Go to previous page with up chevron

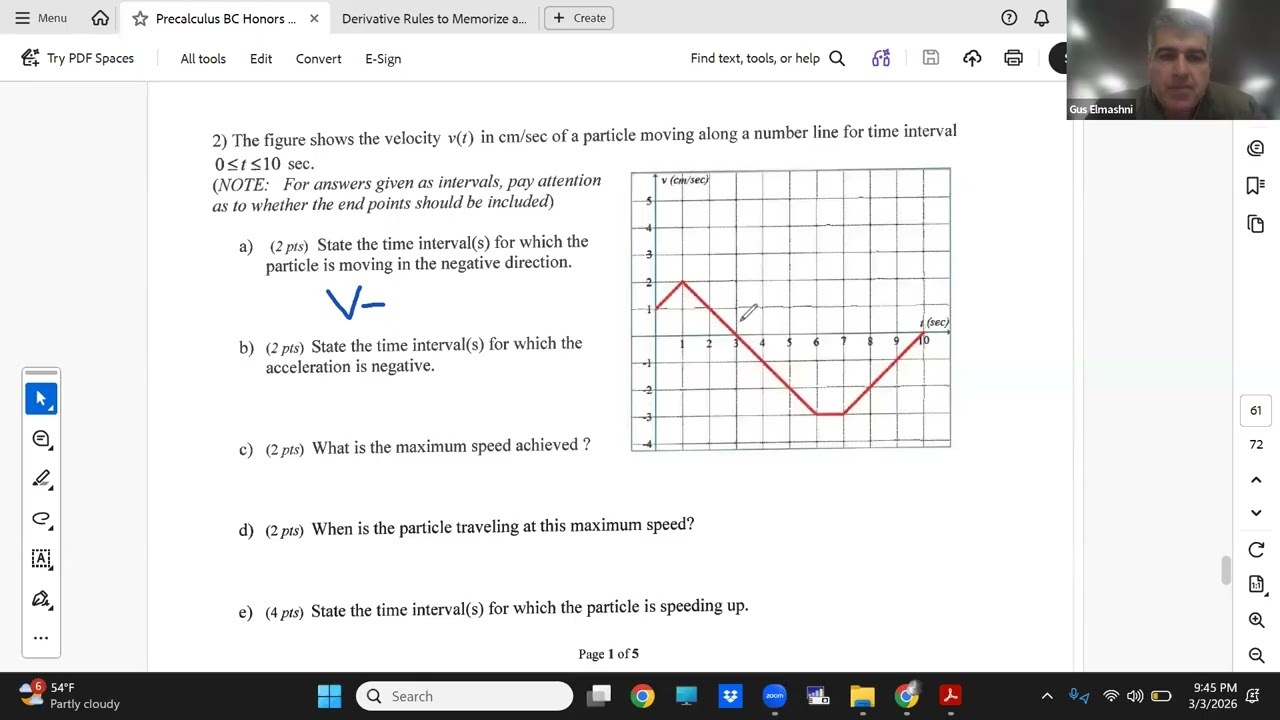pyautogui.click(x=1256, y=480)
